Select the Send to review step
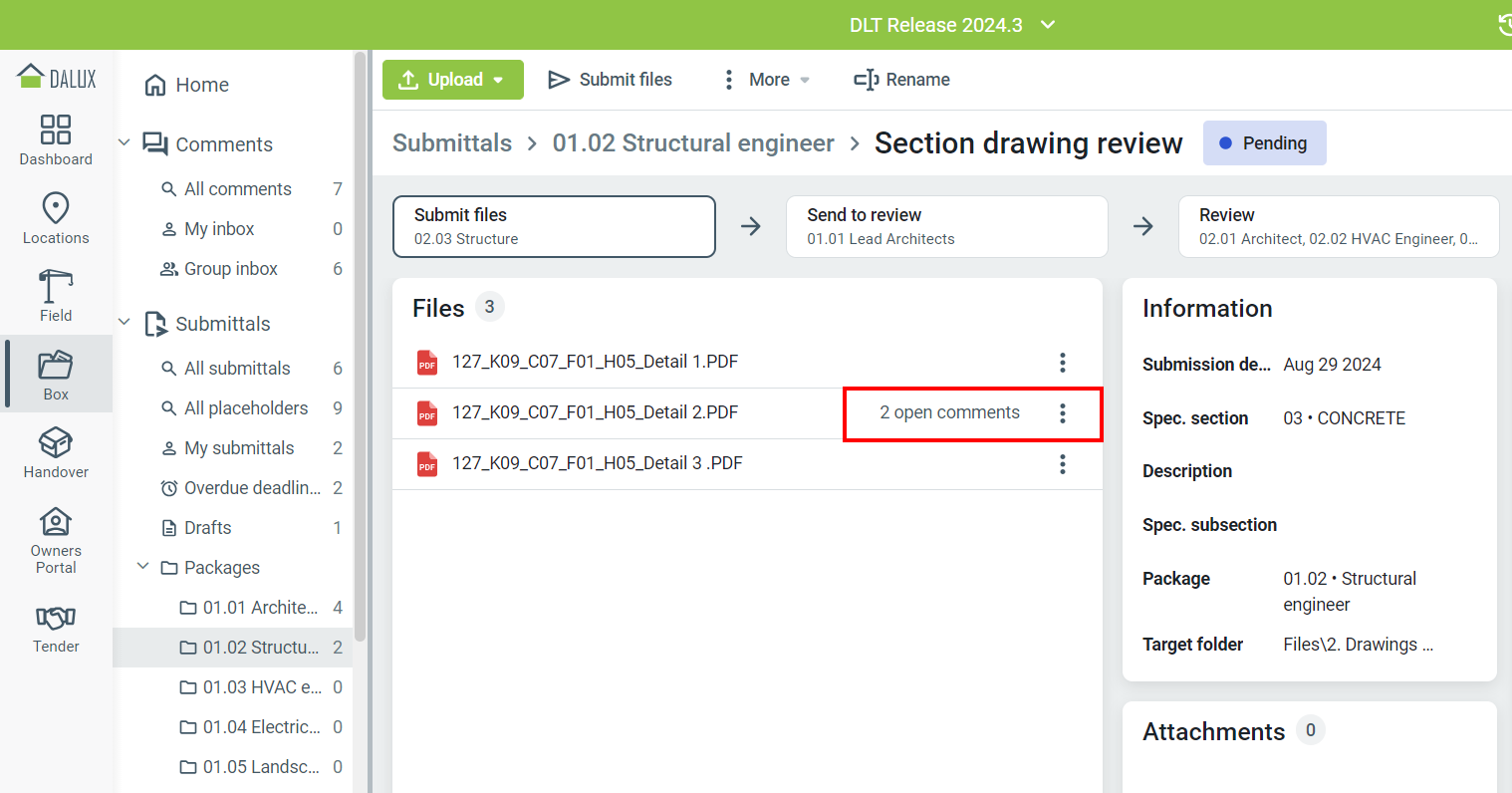 point(946,226)
